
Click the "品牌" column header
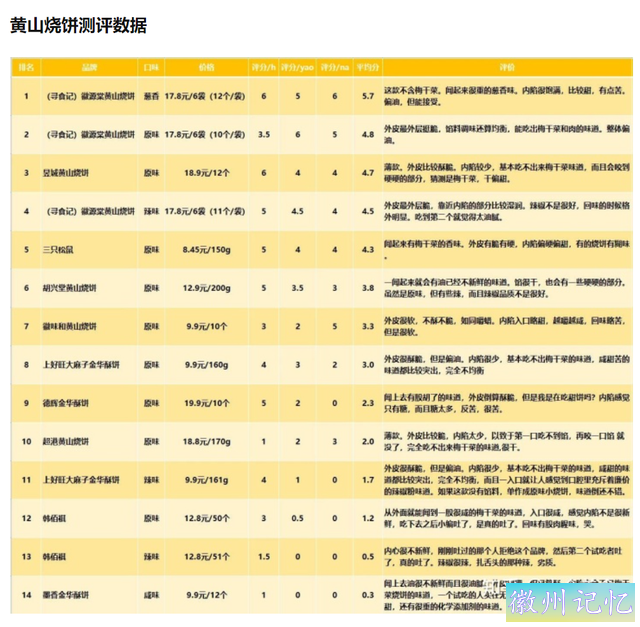pyautogui.click(x=89, y=67)
